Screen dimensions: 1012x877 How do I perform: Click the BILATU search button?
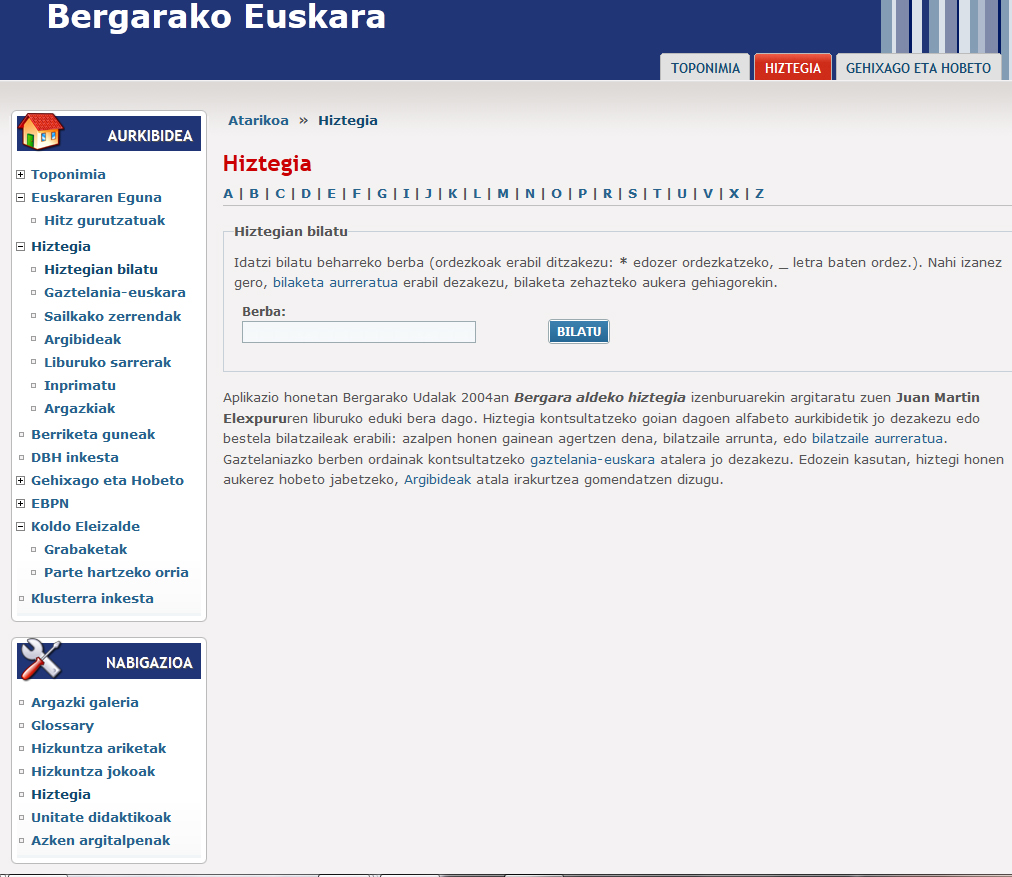[579, 332]
